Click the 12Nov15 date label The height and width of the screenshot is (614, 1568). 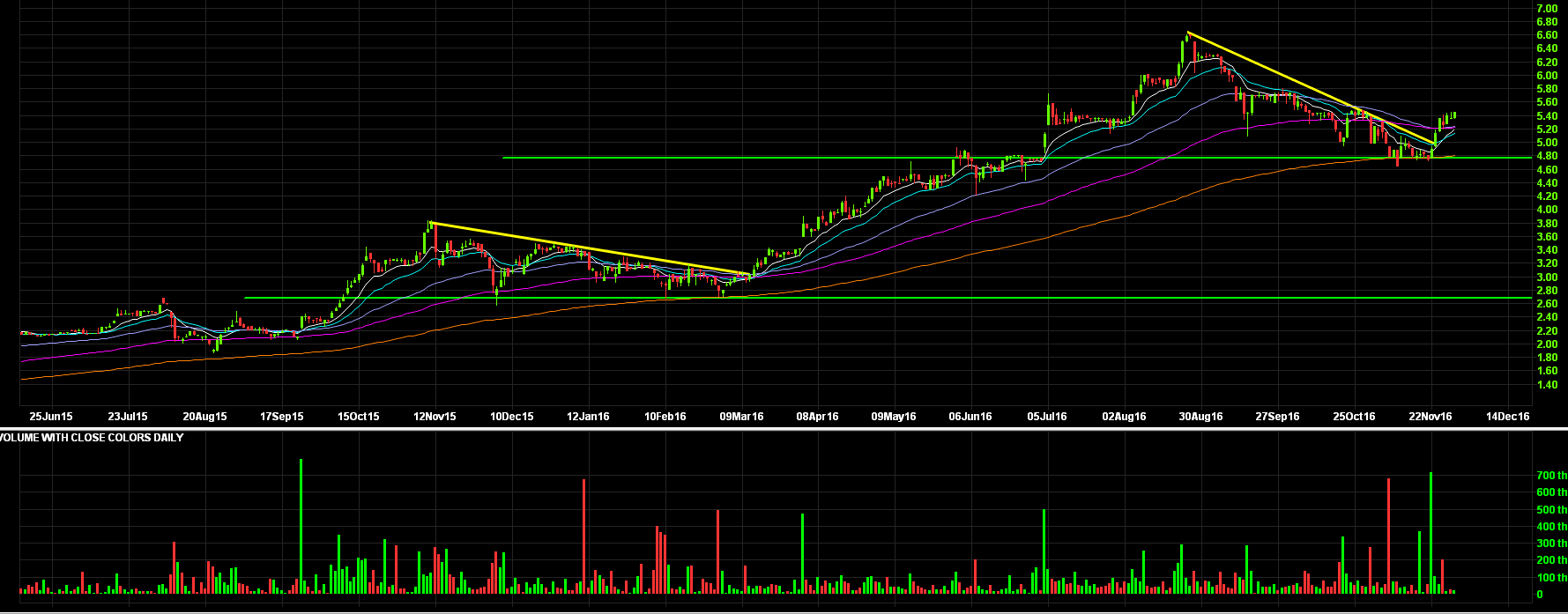pos(435,417)
